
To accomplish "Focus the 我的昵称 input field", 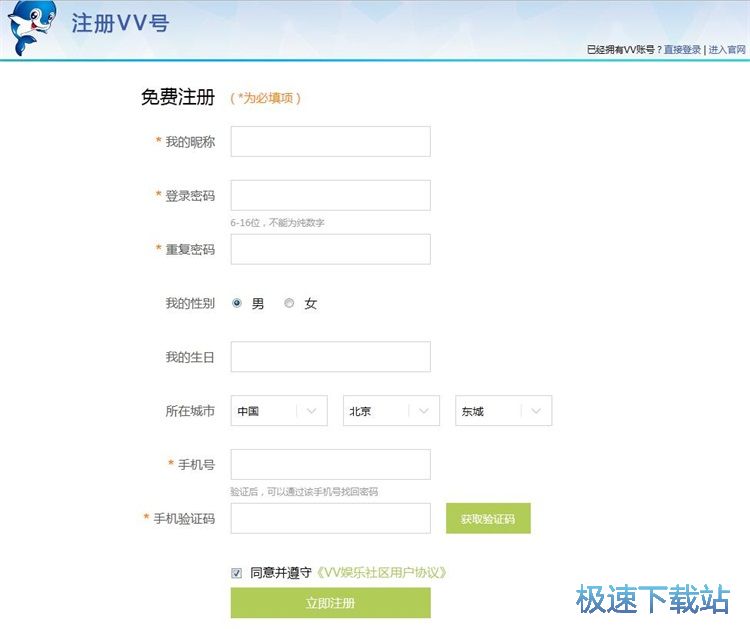I will [x=331, y=142].
